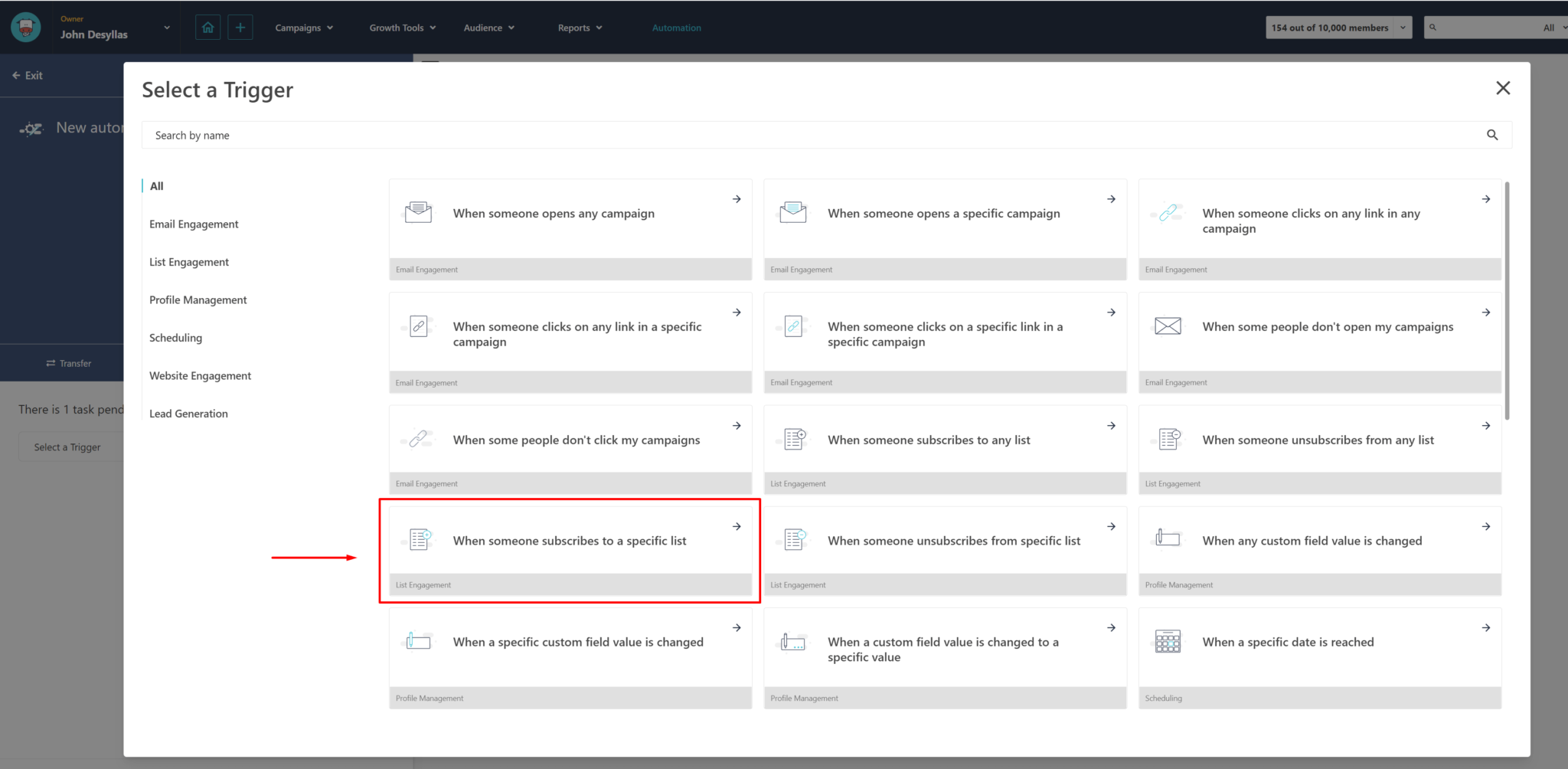Viewport: 1568px width, 769px height.
Task: Click the envelope icon on "When some people don't open my campaigns"
Action: [1167, 326]
